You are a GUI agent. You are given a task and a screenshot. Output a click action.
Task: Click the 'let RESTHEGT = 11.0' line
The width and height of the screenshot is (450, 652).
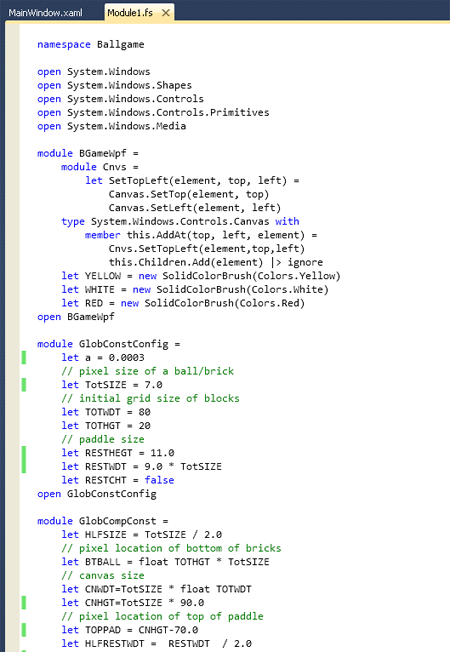[118, 453]
